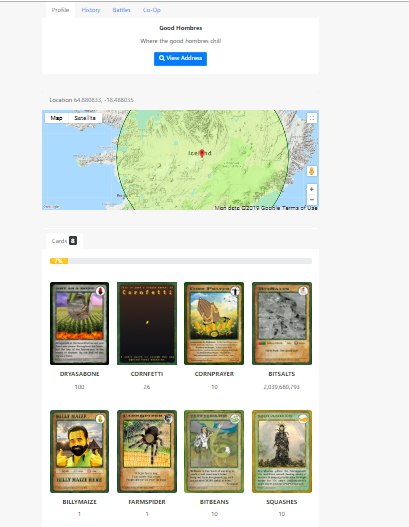The width and height of the screenshot is (409, 527).
Task: Switch map view to Satellite
Action: point(85,118)
